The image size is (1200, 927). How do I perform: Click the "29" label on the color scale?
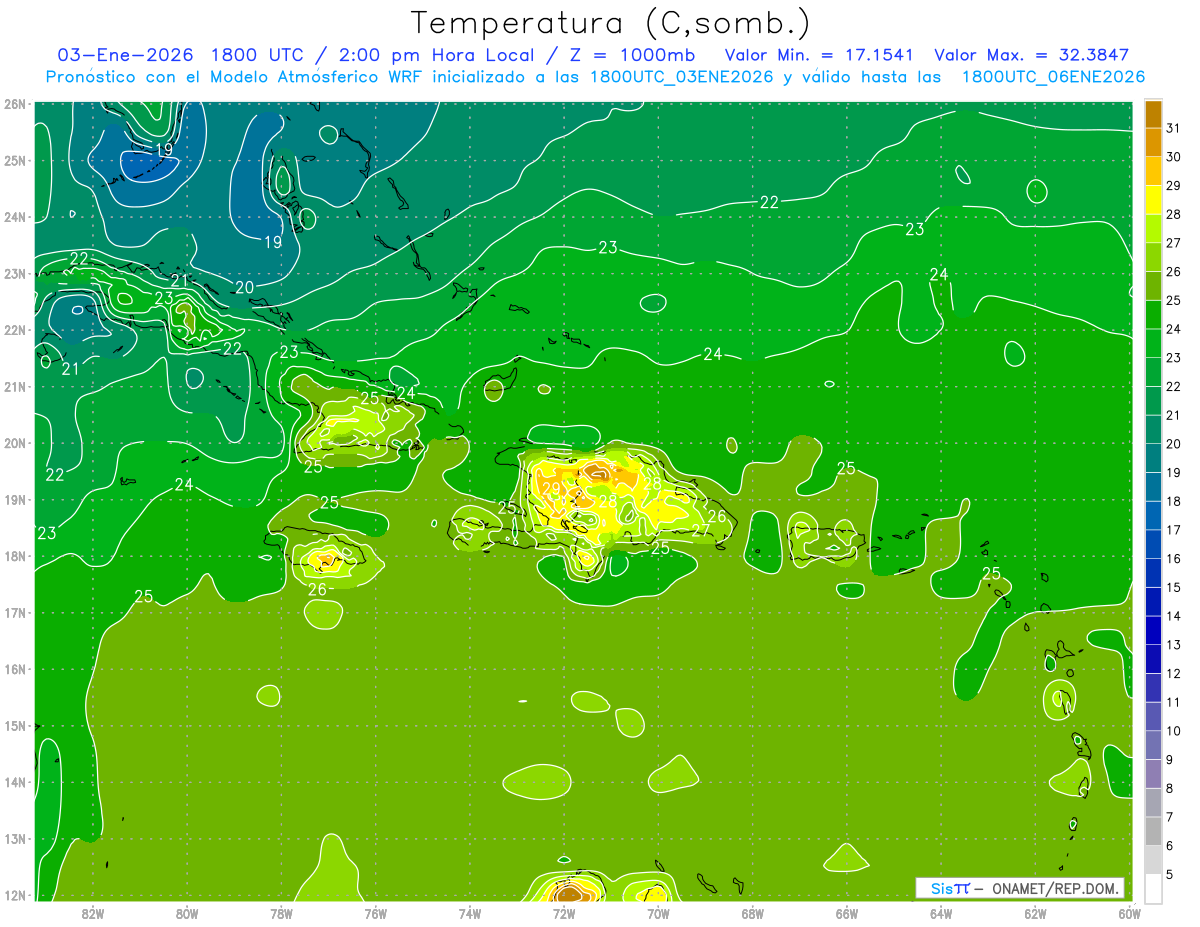click(x=1173, y=186)
